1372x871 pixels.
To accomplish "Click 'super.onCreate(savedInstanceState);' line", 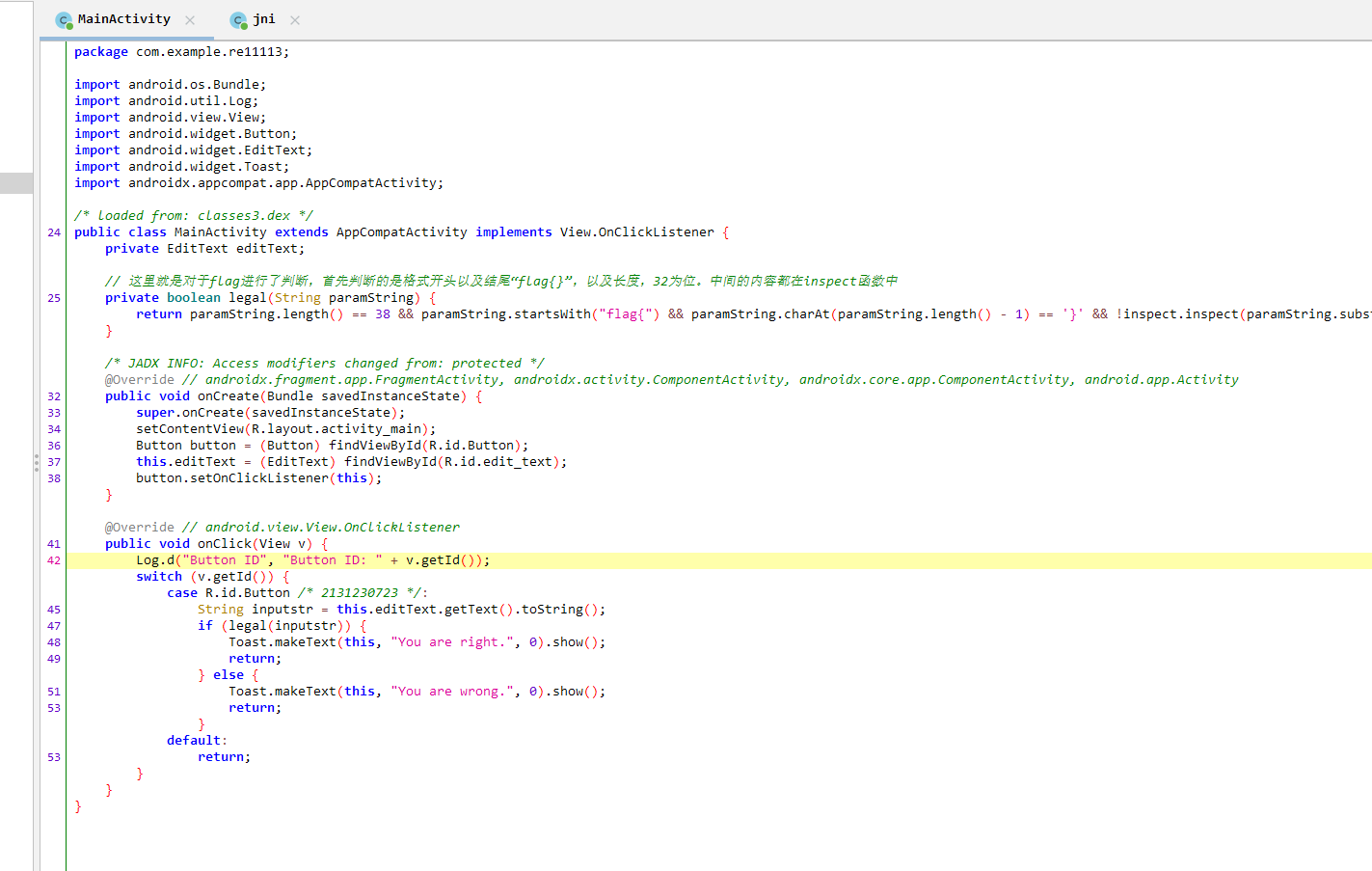I will coord(270,413).
